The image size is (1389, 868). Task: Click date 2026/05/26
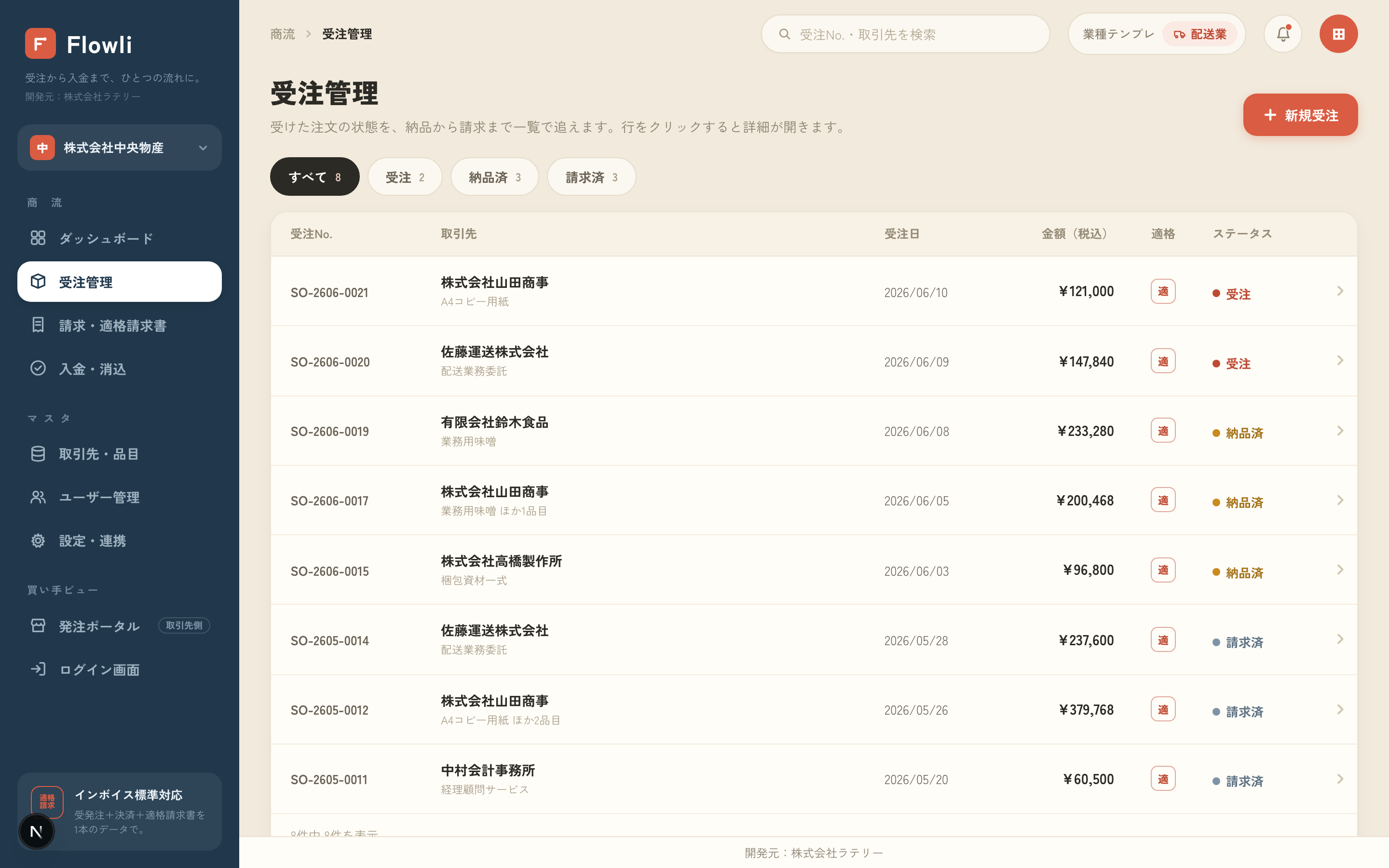click(916, 710)
